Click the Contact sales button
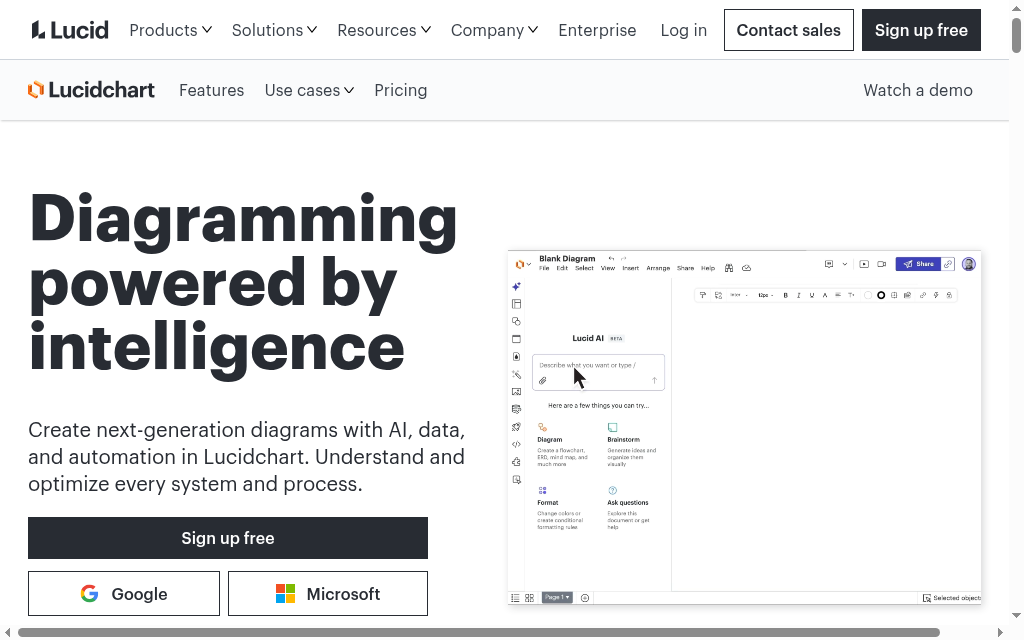 (789, 30)
